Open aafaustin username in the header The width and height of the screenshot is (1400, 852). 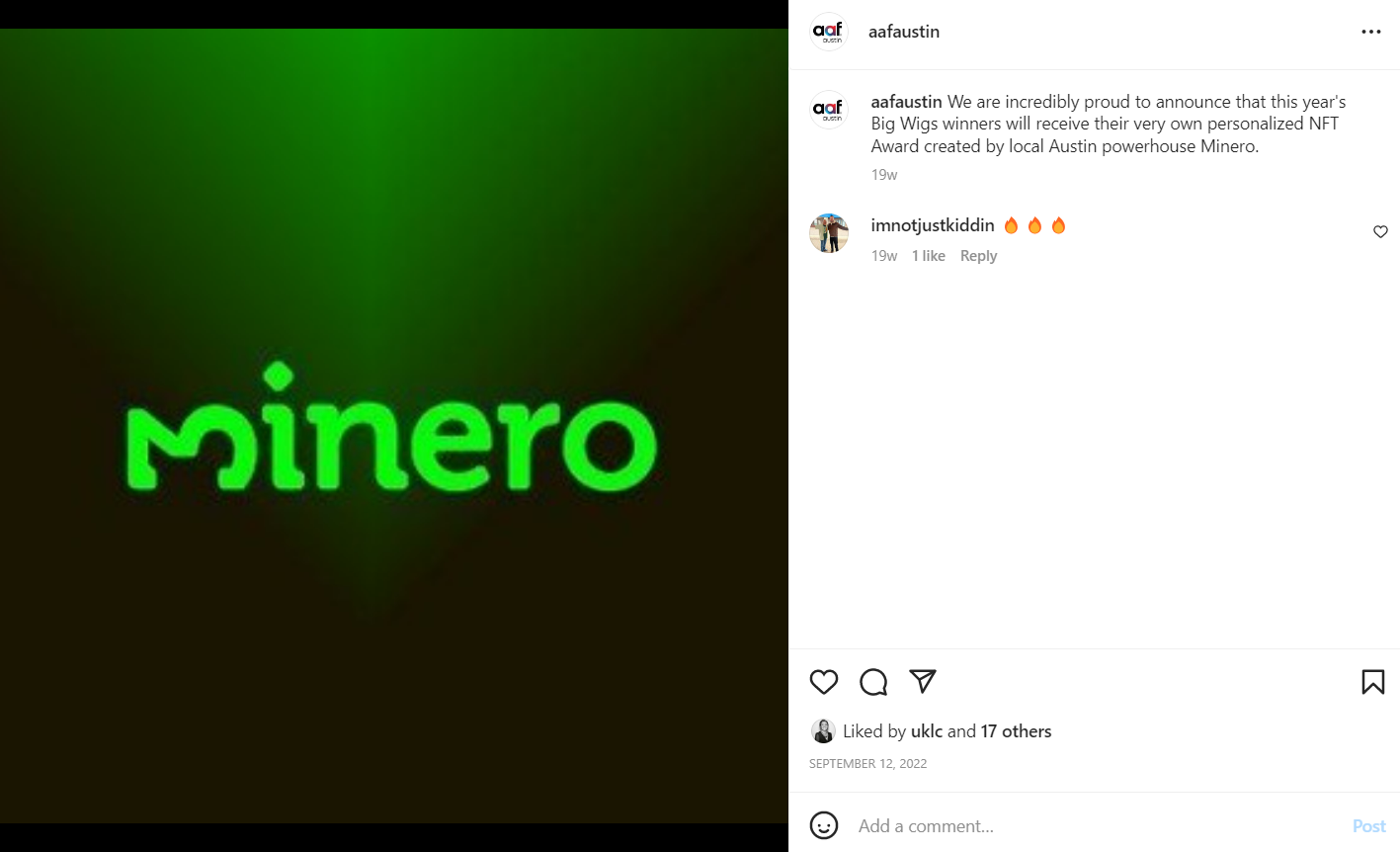click(904, 32)
